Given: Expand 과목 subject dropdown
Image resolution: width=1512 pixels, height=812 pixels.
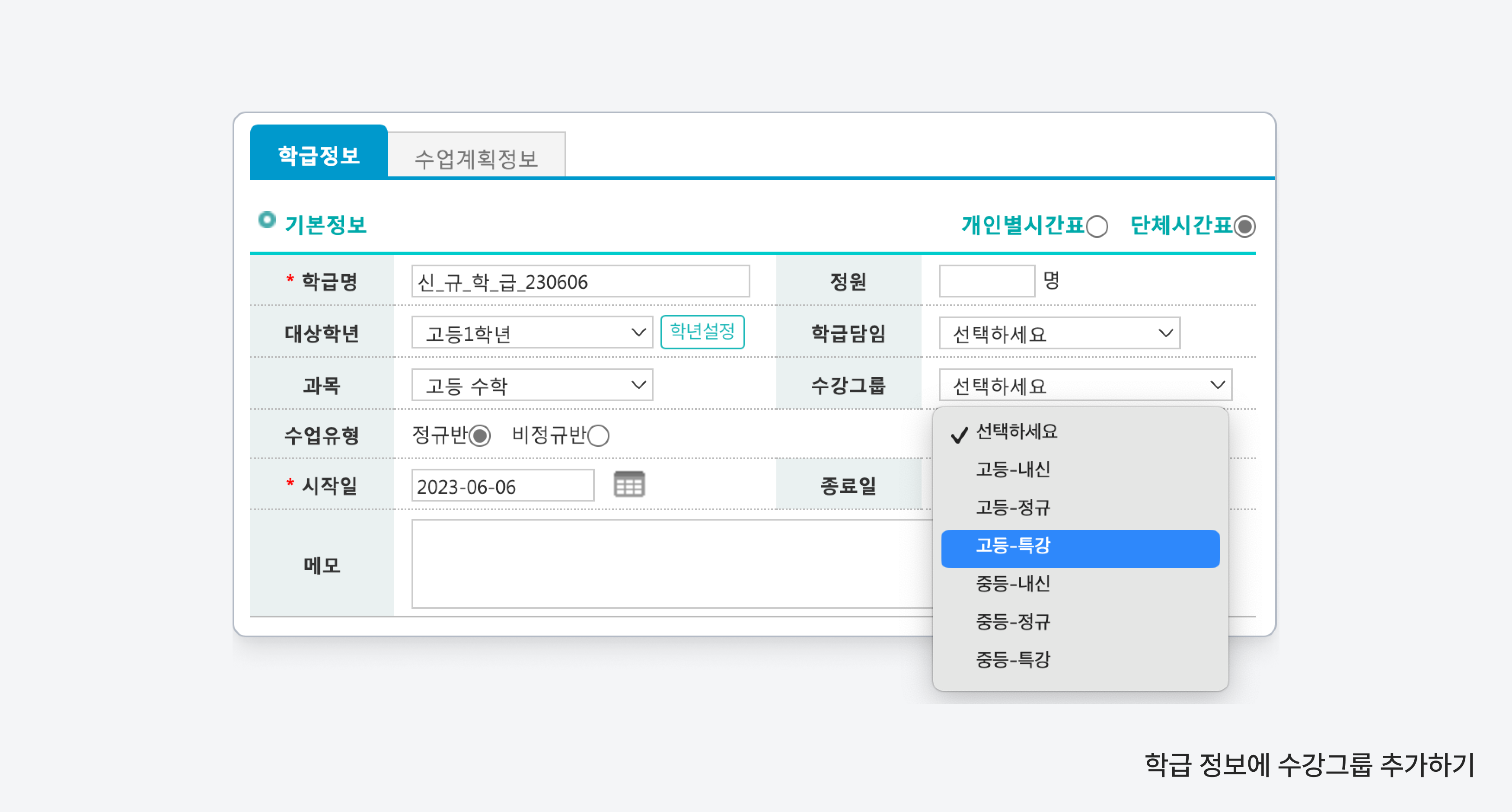Looking at the screenshot, I should (532, 385).
